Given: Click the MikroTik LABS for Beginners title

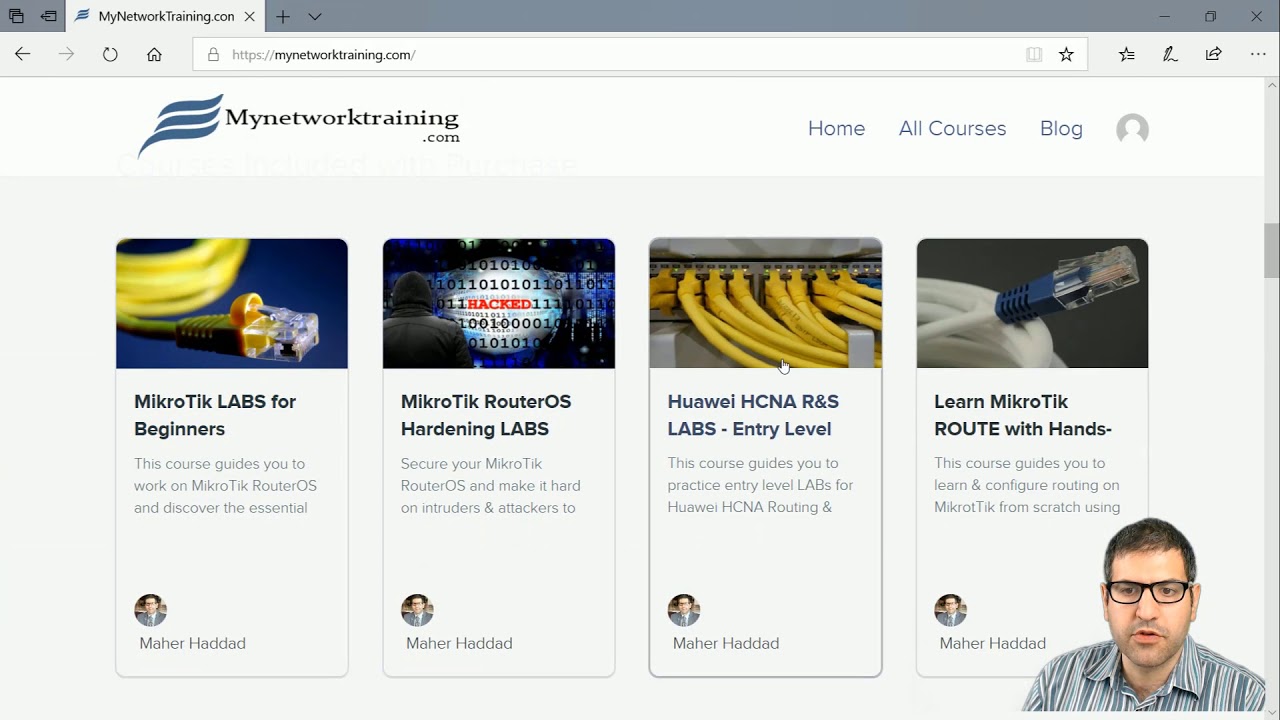Looking at the screenshot, I should point(215,415).
